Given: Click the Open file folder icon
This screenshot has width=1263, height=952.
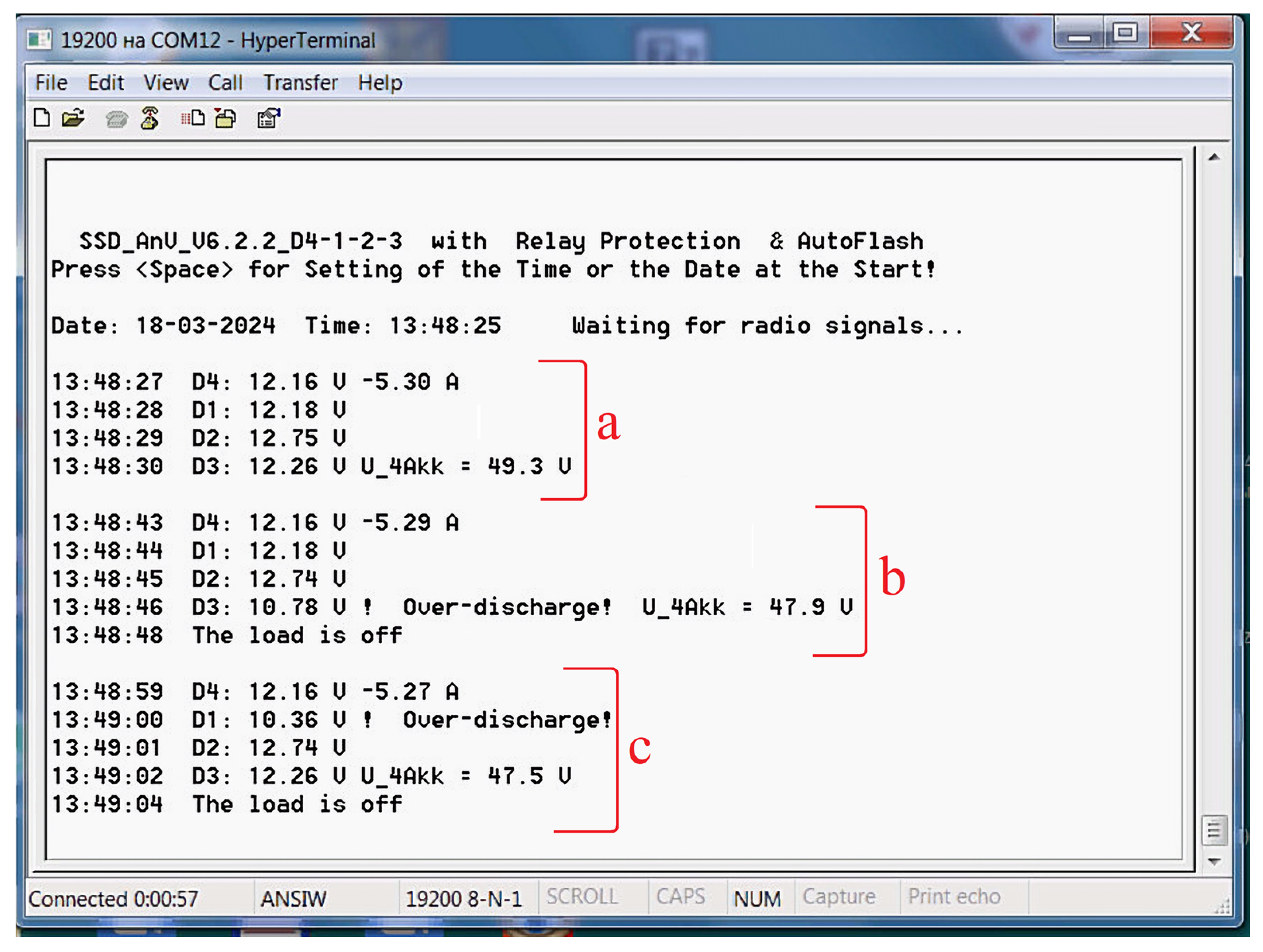Looking at the screenshot, I should click(73, 118).
